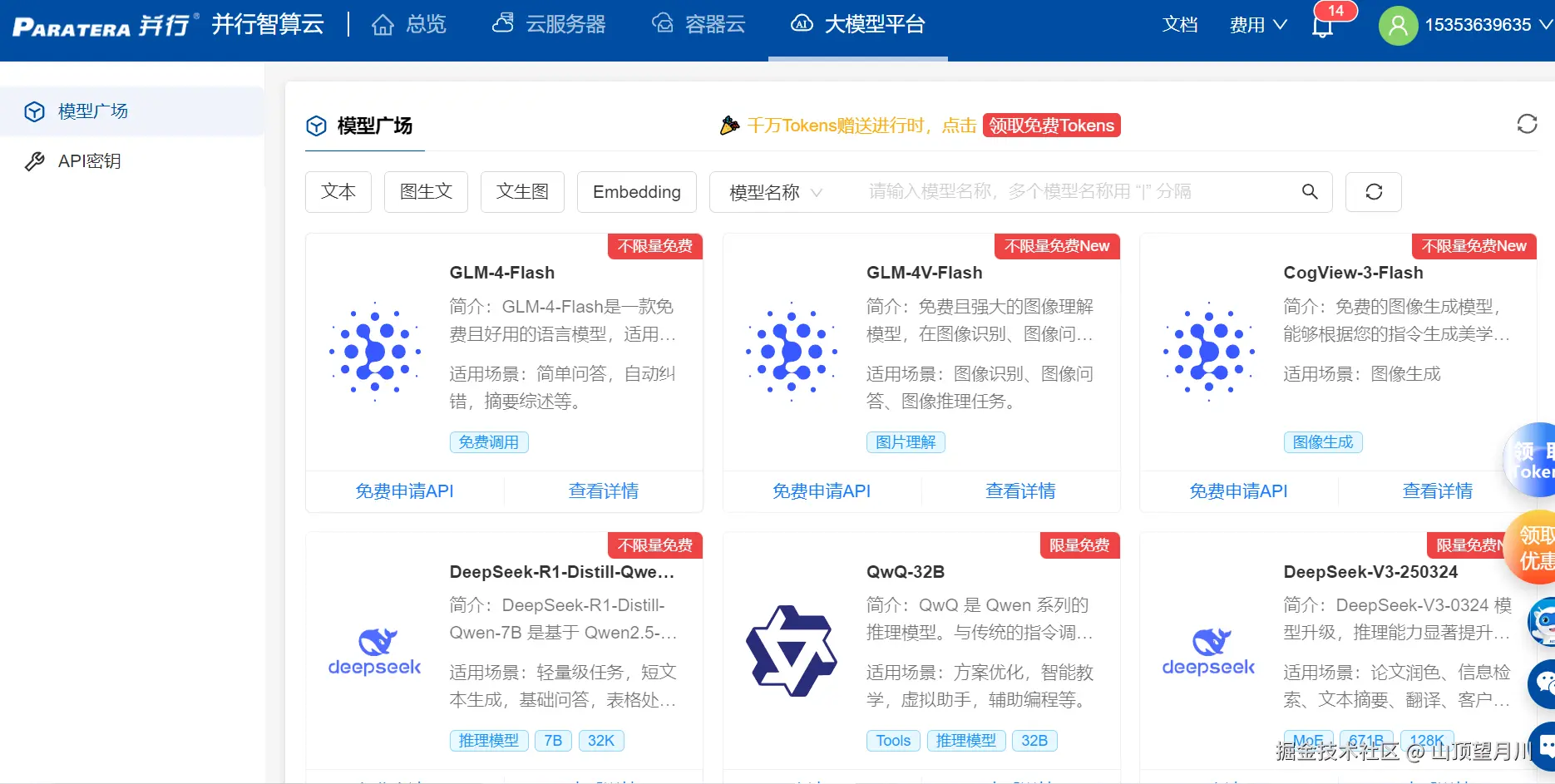Click the 容器云 container icon
The width and height of the screenshot is (1555, 784).
click(x=662, y=23)
